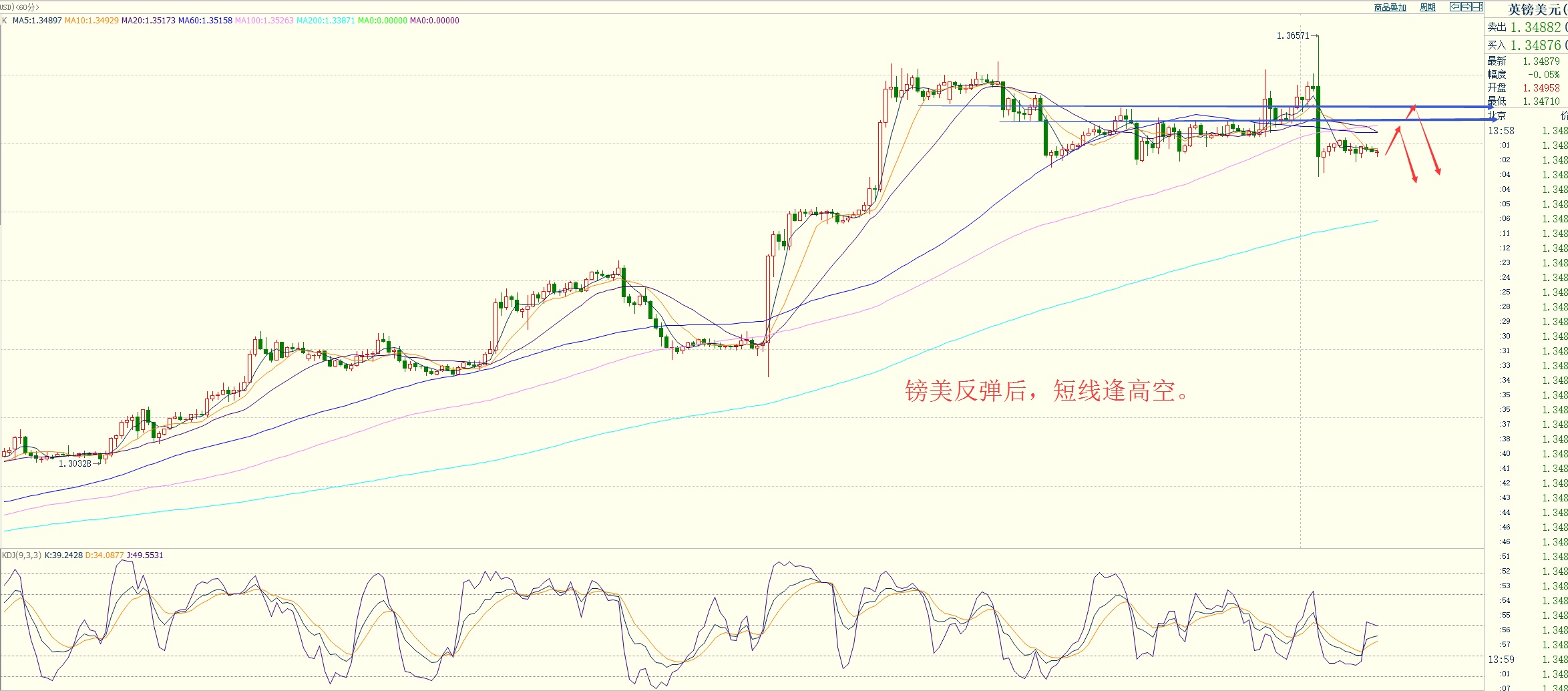Click the KDJ(9,3,3) indicator name
Image resolution: width=1568 pixels, height=691 pixels.
coord(22,555)
